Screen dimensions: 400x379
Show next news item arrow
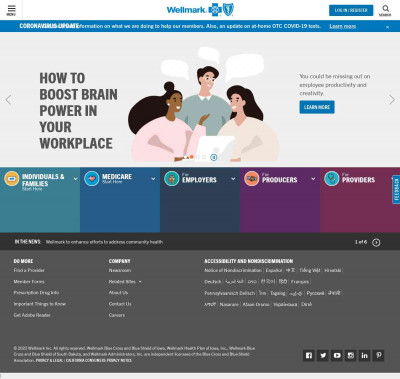[376, 242]
